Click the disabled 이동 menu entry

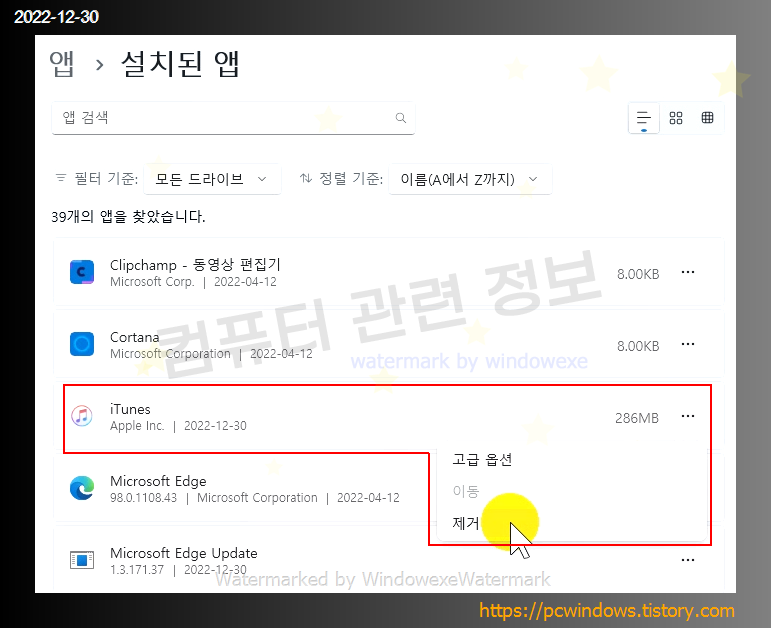tap(465, 491)
